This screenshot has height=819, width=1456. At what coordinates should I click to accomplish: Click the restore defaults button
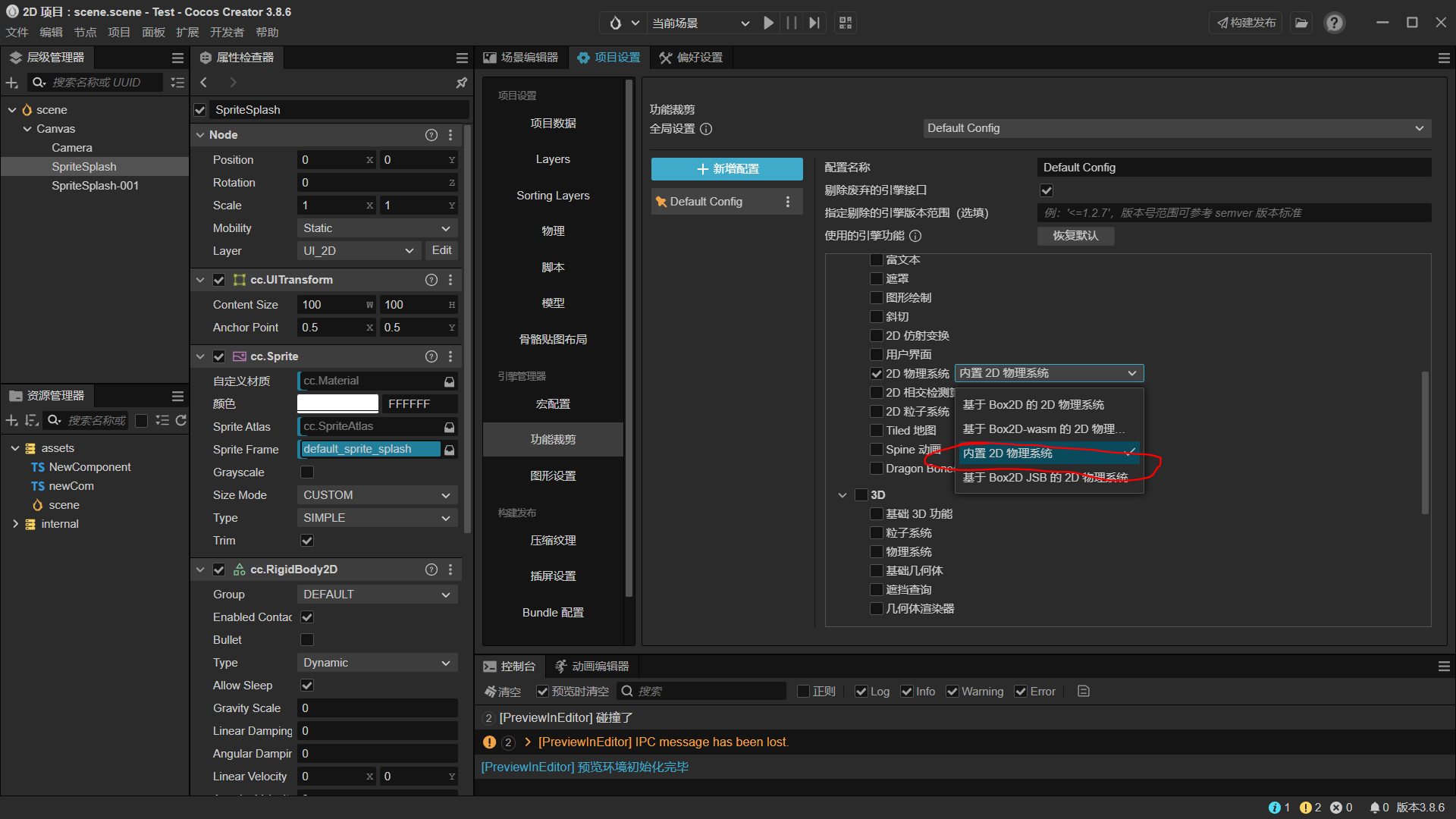1075,236
